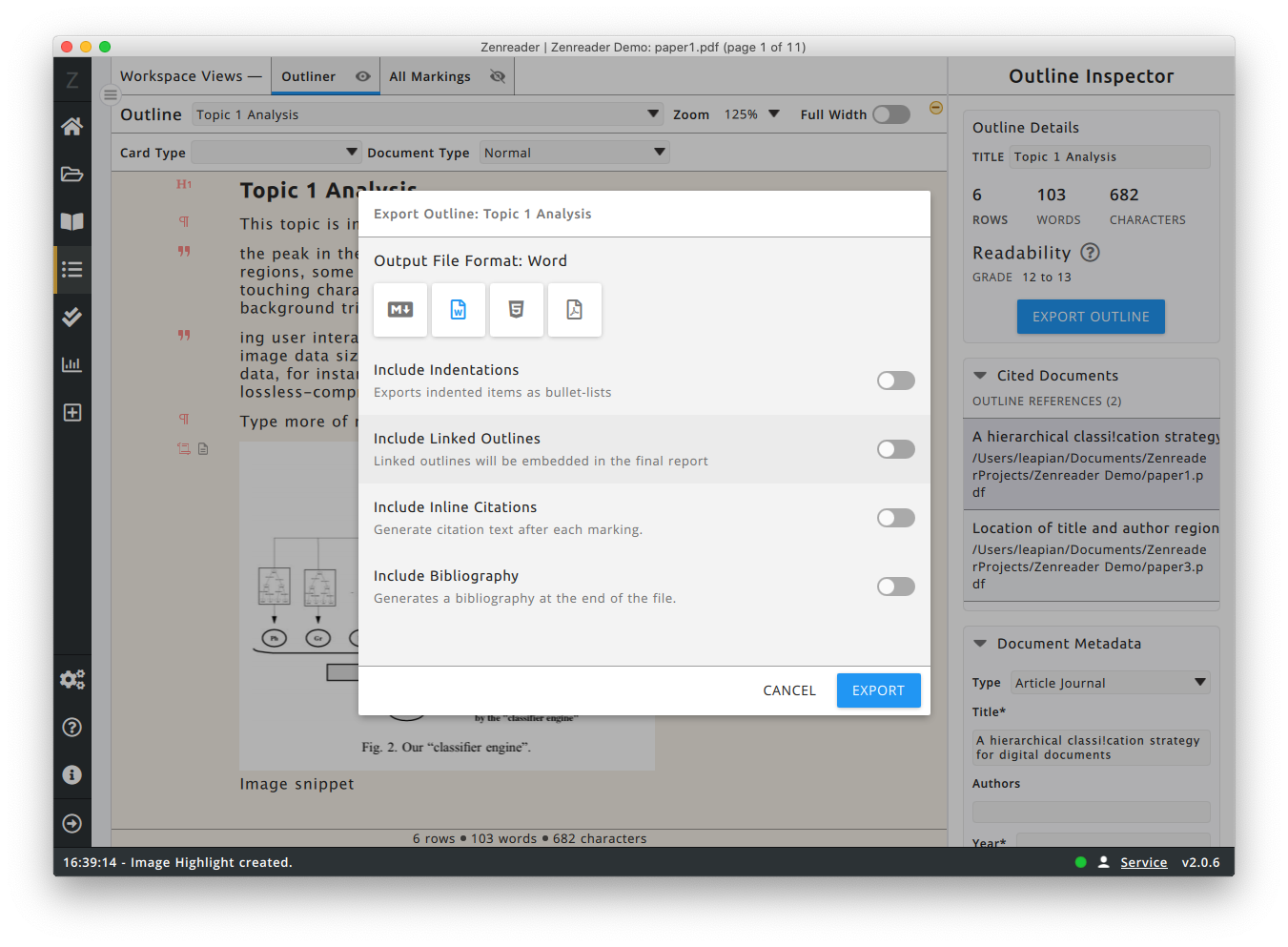
Task: Open the metadata Type Article Journal dropdown
Action: [x=1111, y=683]
